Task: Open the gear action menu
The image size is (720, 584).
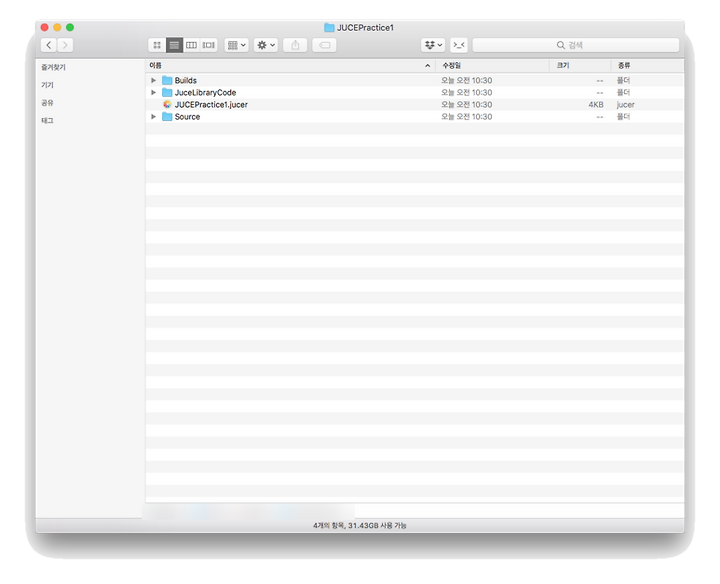Action: [266, 45]
